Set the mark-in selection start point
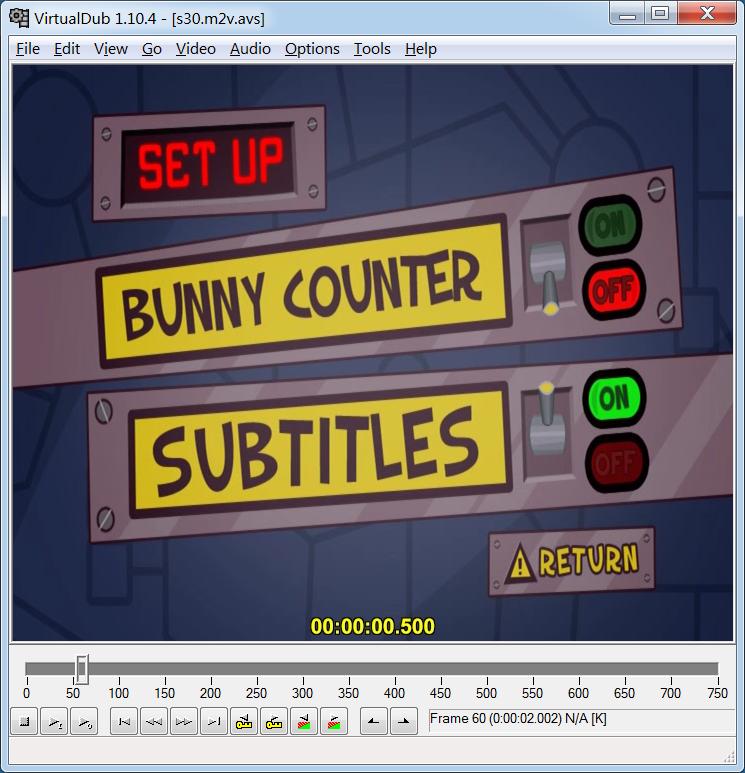 point(374,721)
